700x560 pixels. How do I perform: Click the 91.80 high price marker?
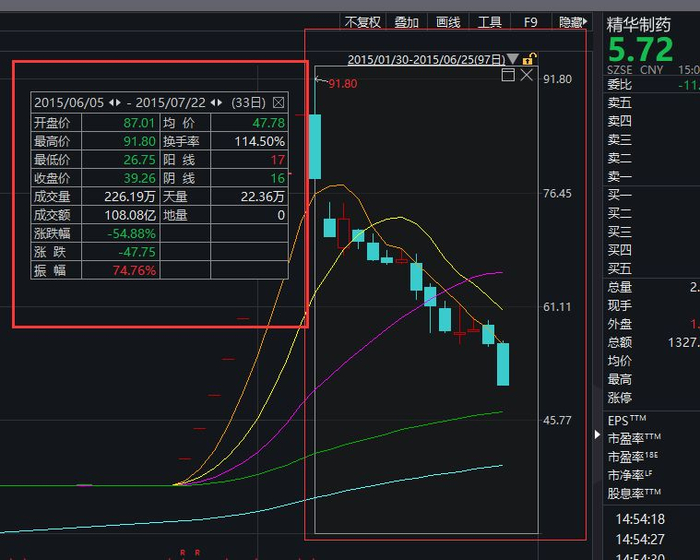tap(342, 84)
